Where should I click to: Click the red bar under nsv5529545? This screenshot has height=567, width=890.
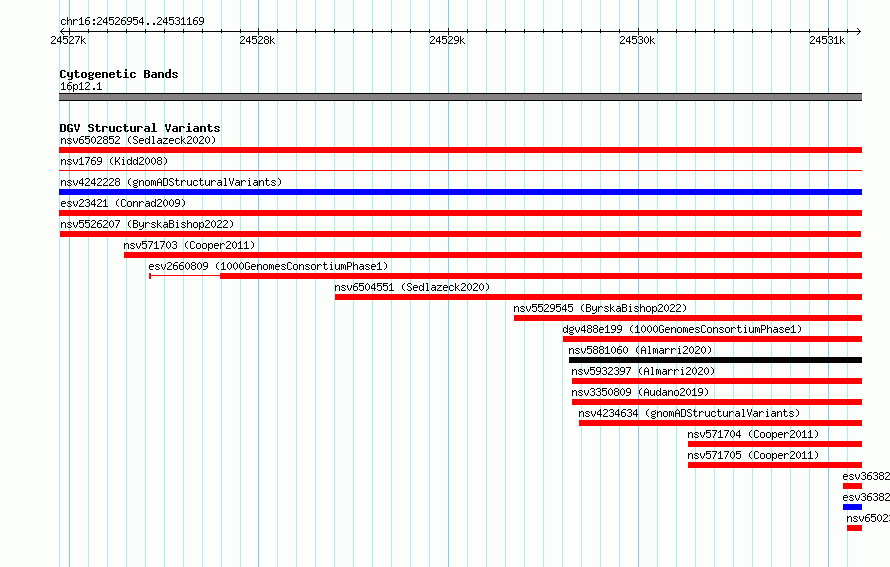click(688, 318)
